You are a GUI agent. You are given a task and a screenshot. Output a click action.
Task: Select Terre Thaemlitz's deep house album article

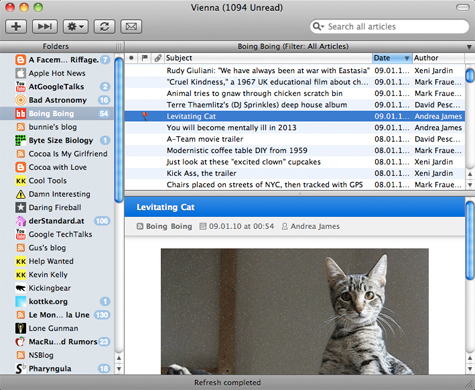295,105
